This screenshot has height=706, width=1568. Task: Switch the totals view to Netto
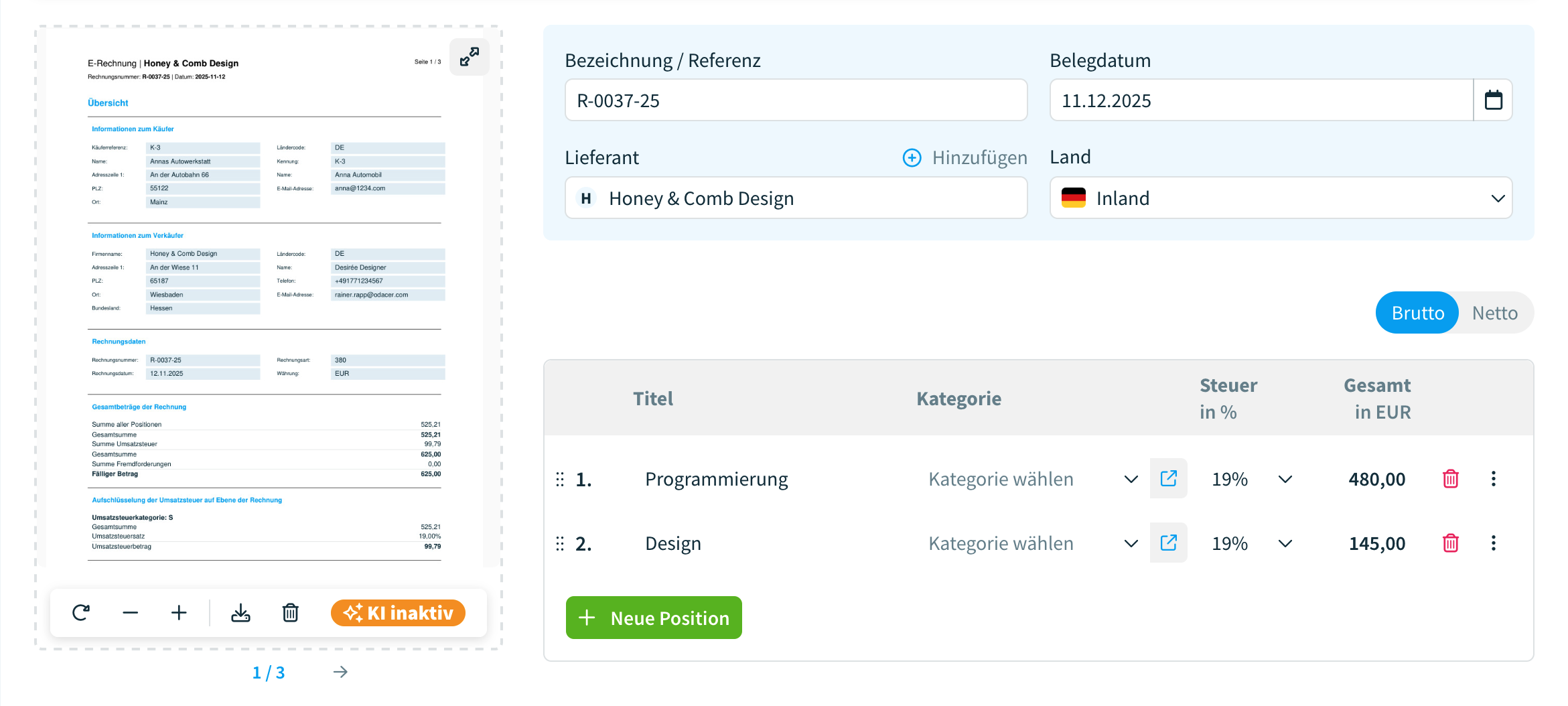click(1494, 312)
